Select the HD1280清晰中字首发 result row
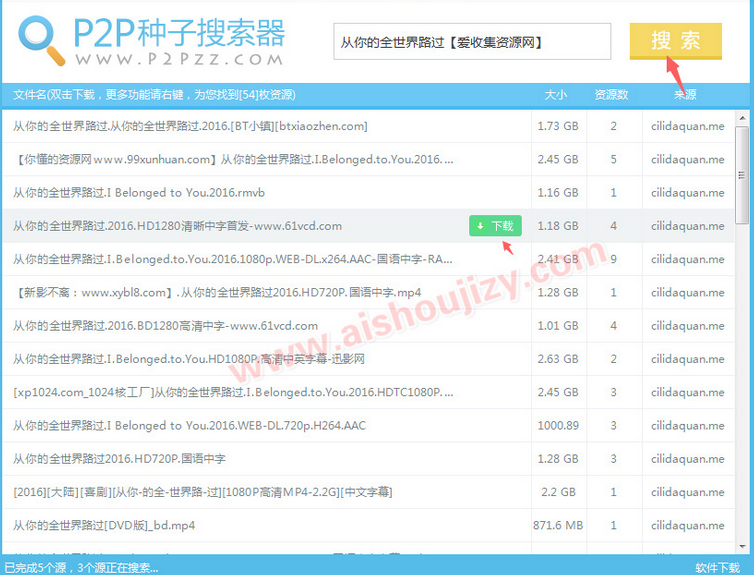The image size is (754, 575). pos(368,225)
